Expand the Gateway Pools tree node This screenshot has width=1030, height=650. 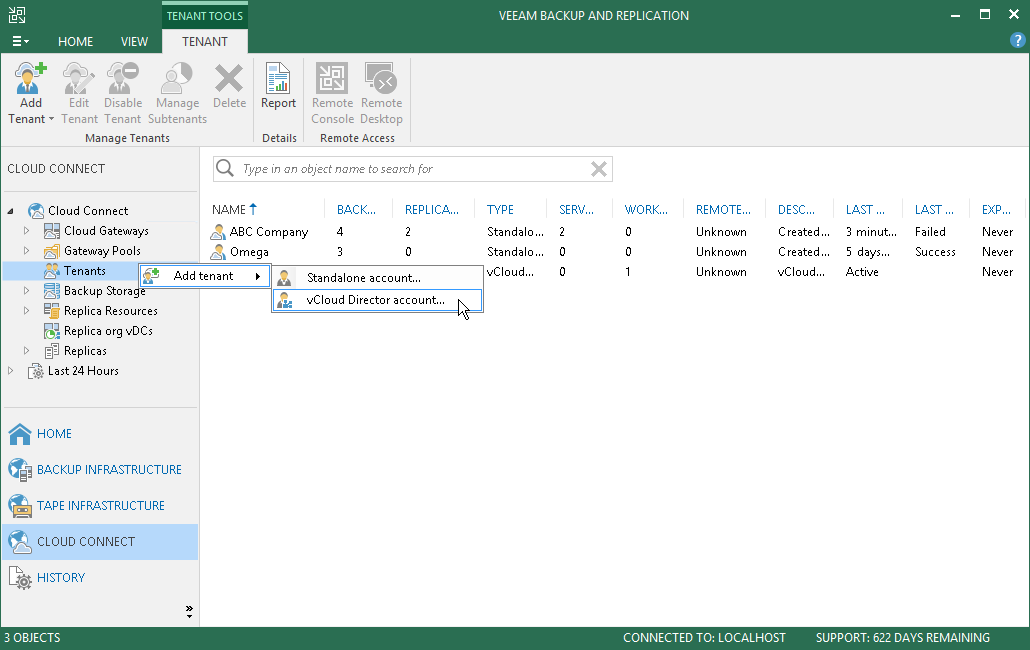coord(26,251)
